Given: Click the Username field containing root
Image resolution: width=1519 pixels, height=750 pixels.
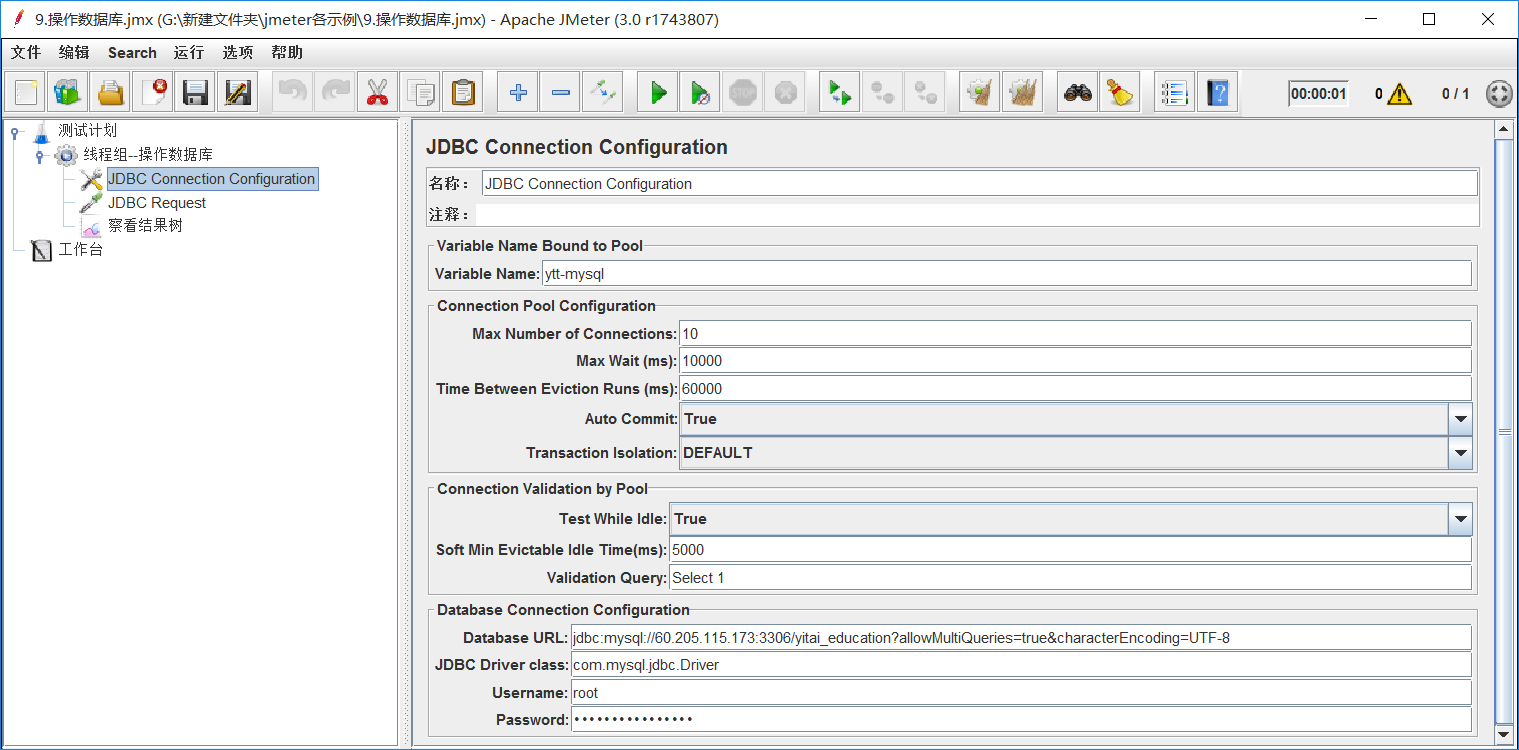Looking at the screenshot, I should pyautogui.click(x=1021, y=692).
